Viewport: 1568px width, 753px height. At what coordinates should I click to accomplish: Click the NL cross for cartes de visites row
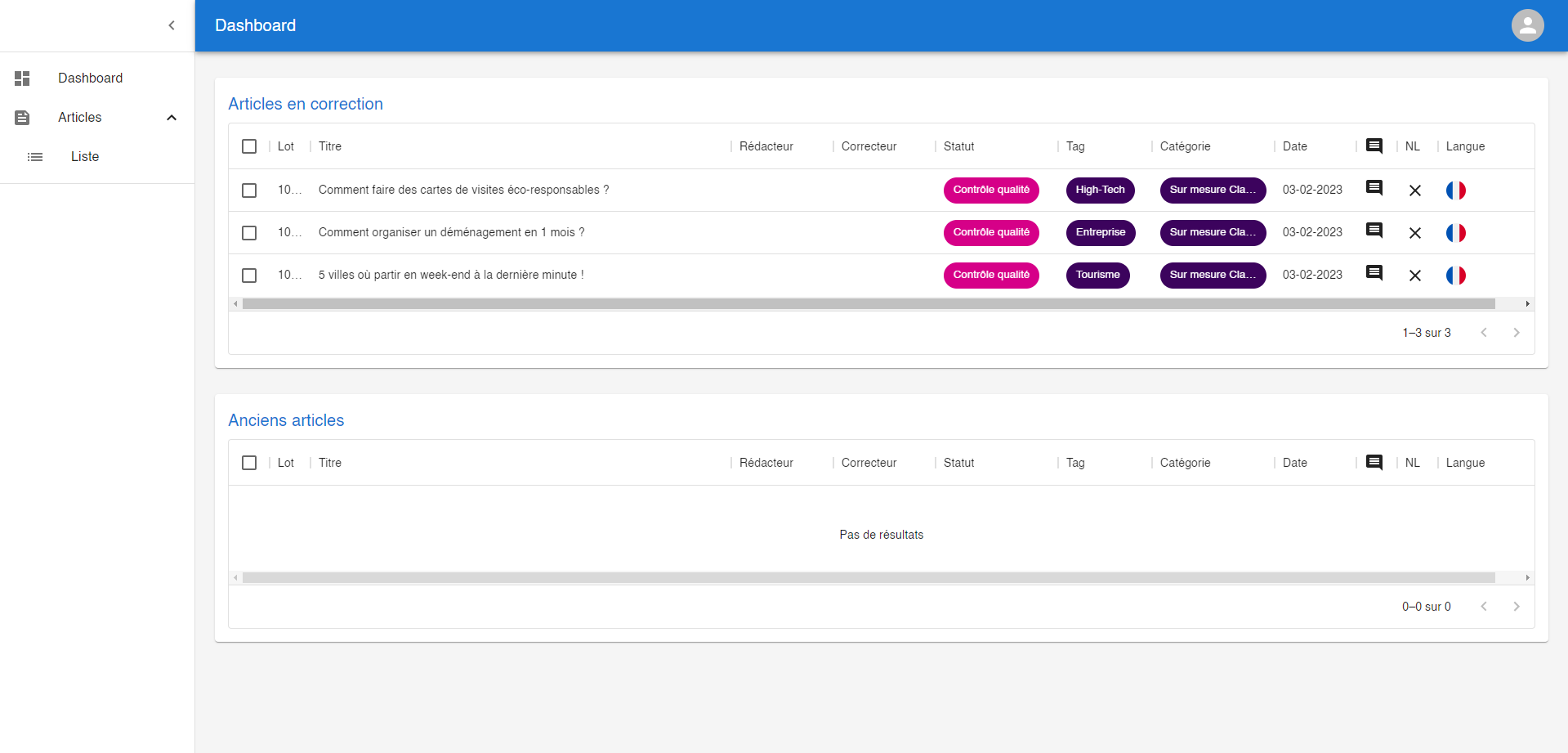click(1415, 190)
